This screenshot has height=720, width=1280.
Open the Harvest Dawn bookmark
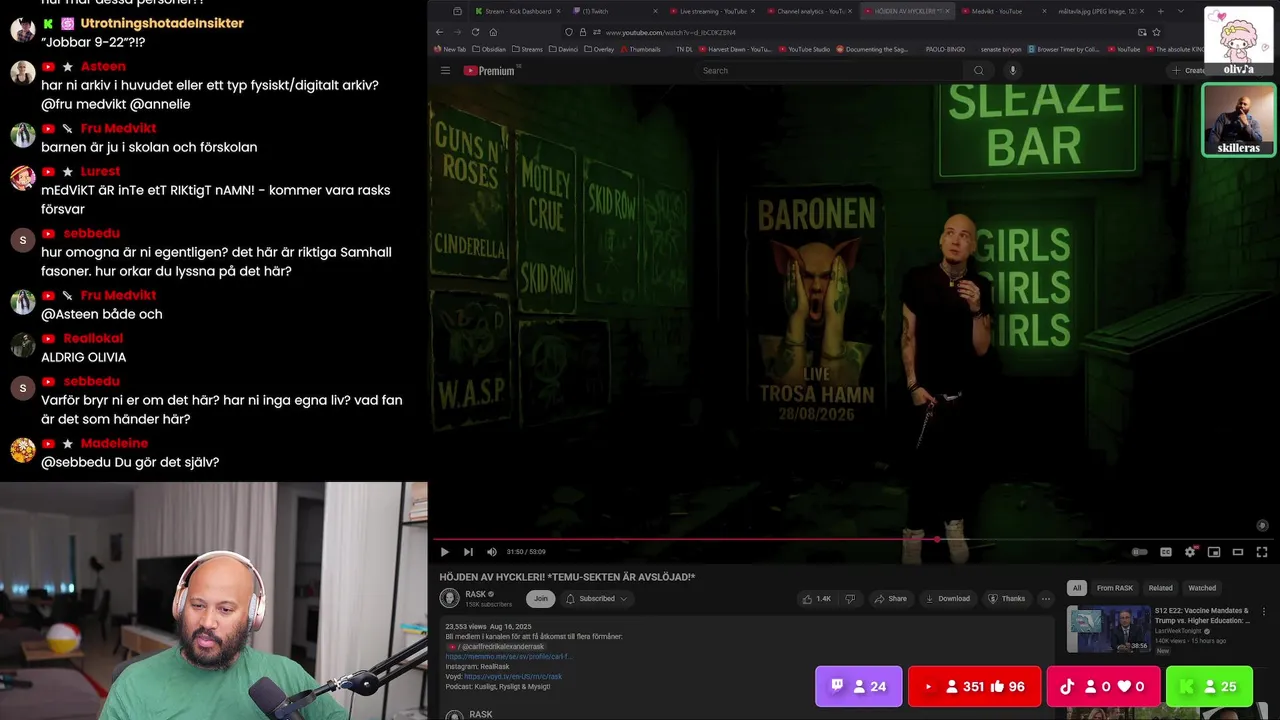734,49
